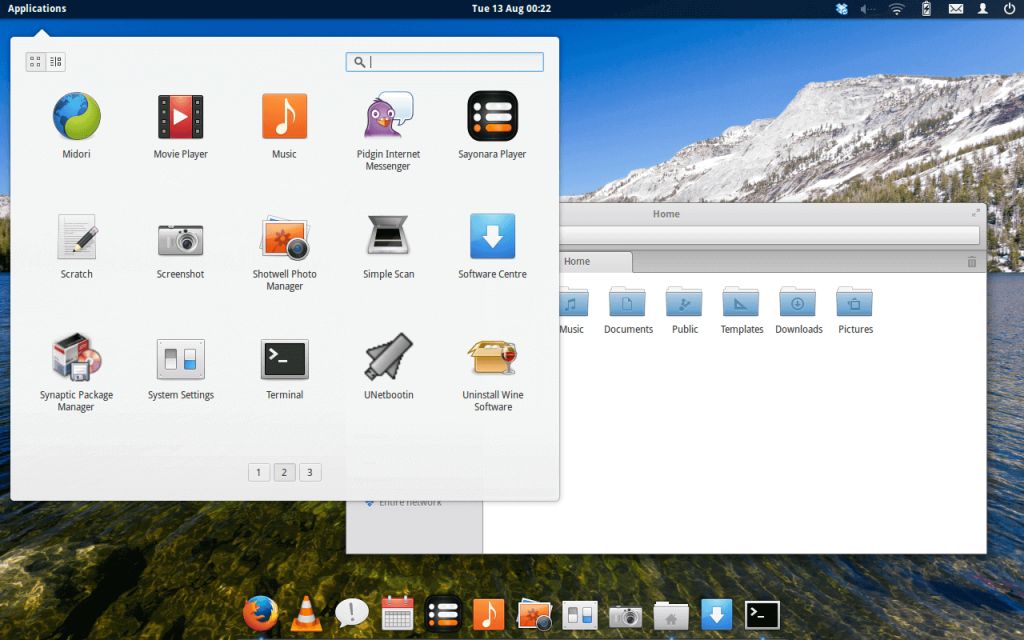
Task: Open System Settings in launcher grid
Action: click(x=180, y=359)
